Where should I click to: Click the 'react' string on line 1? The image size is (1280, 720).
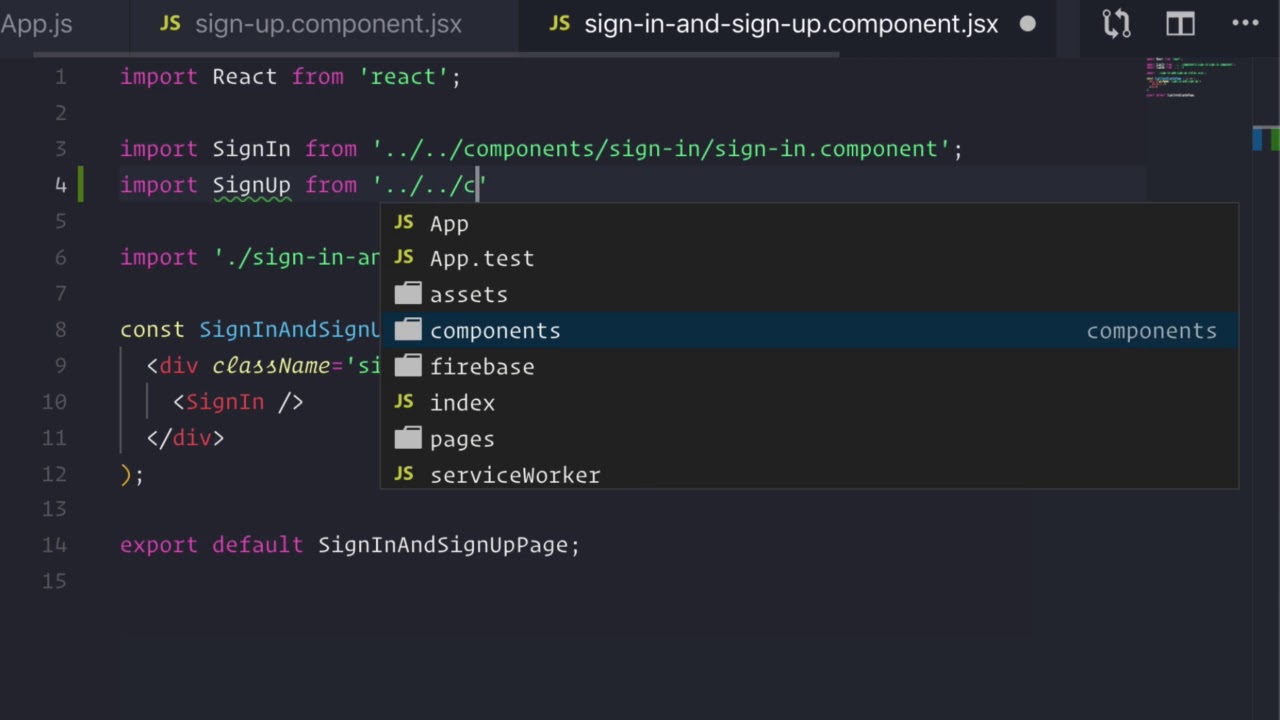pos(403,77)
